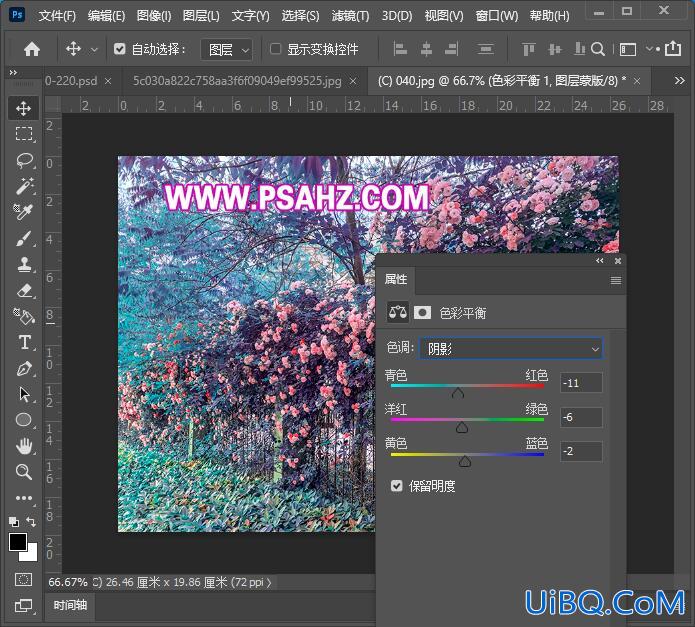This screenshot has width=695, height=627.
Task: Close the Properties panel
Action: click(x=618, y=261)
